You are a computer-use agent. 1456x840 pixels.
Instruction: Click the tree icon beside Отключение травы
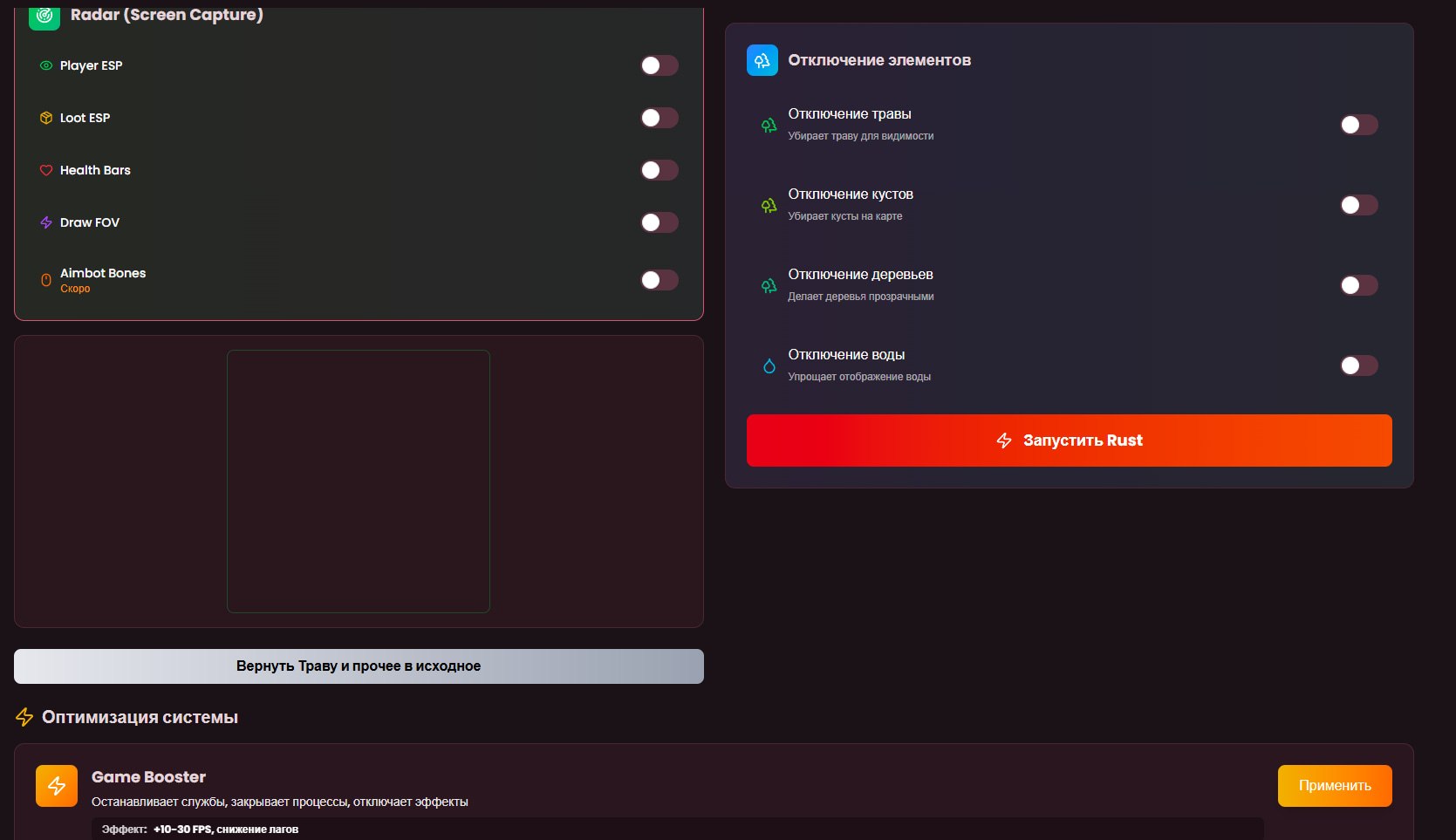click(769, 125)
